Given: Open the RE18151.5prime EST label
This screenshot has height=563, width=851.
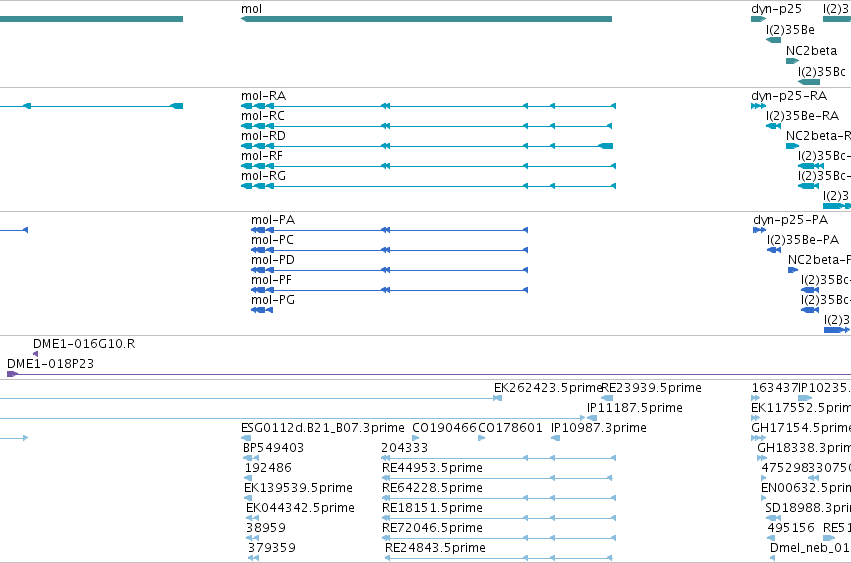Looking at the screenshot, I should tap(433, 508).
